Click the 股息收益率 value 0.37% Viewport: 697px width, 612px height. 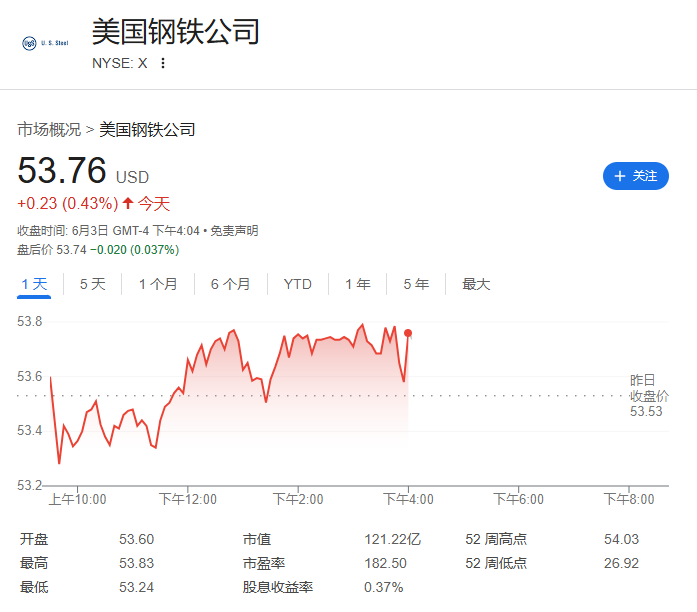coord(384,587)
